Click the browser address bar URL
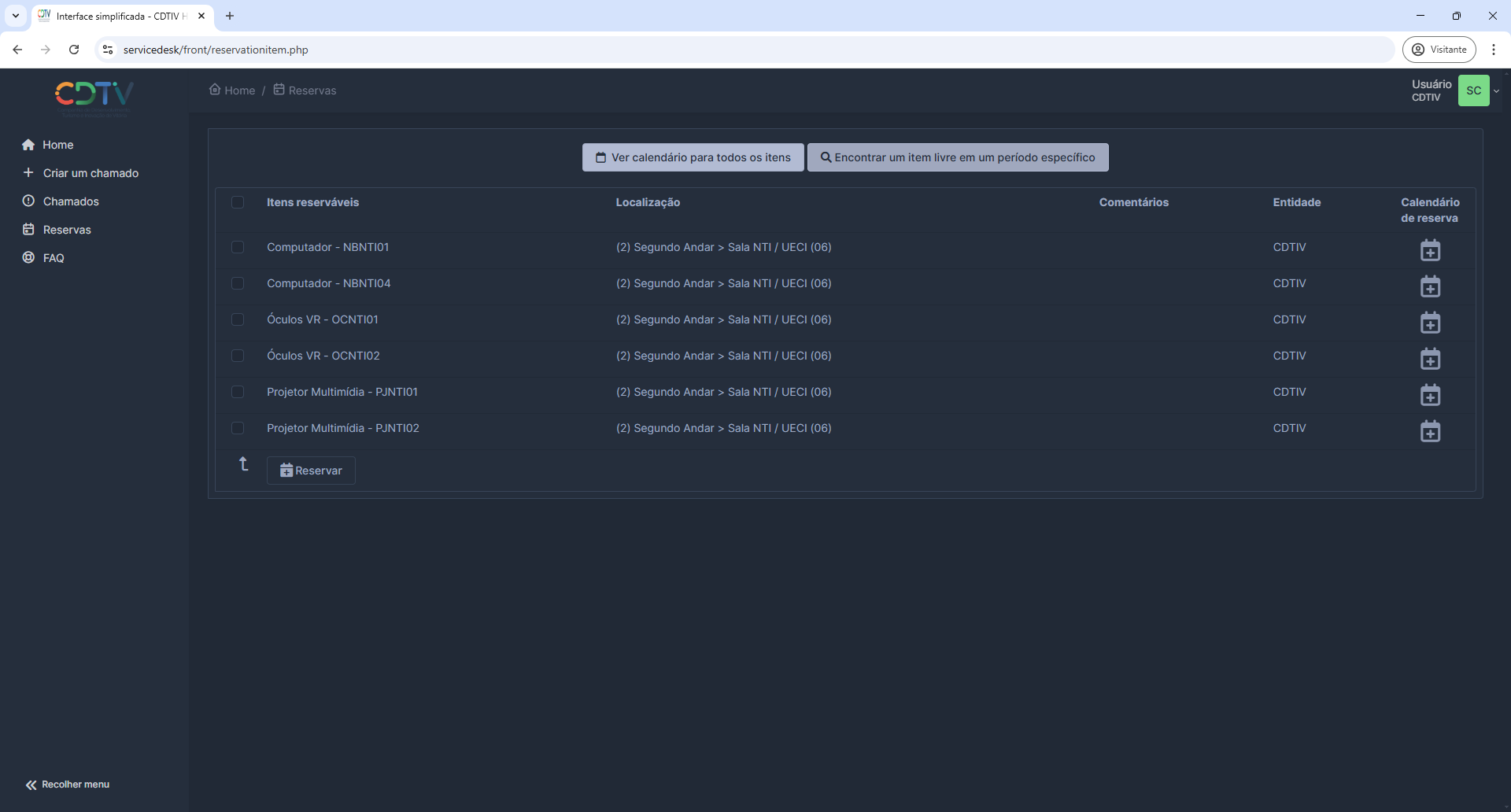Viewport: 1511px width, 812px height. click(x=216, y=50)
